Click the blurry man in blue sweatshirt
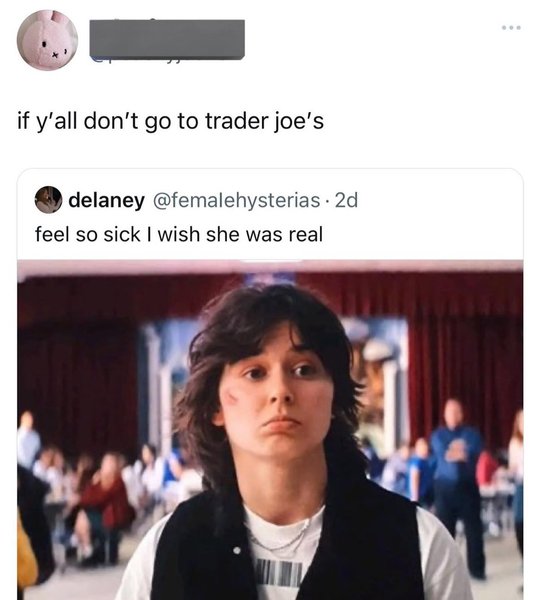This screenshot has width=540, height=600. (455, 478)
